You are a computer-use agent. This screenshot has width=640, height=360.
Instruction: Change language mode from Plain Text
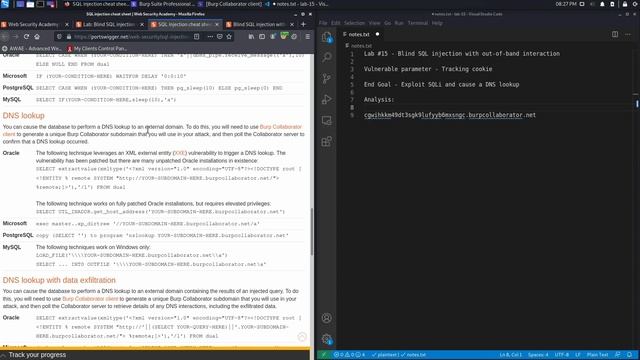[598, 355]
